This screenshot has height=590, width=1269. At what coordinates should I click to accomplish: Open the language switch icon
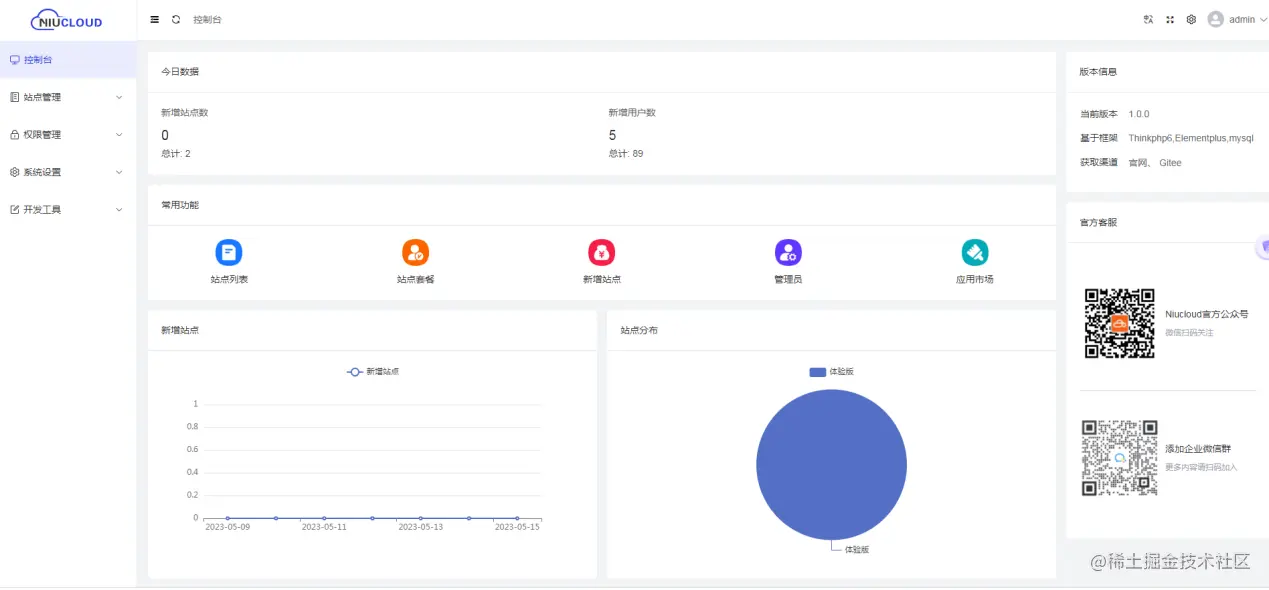pyautogui.click(x=1148, y=19)
